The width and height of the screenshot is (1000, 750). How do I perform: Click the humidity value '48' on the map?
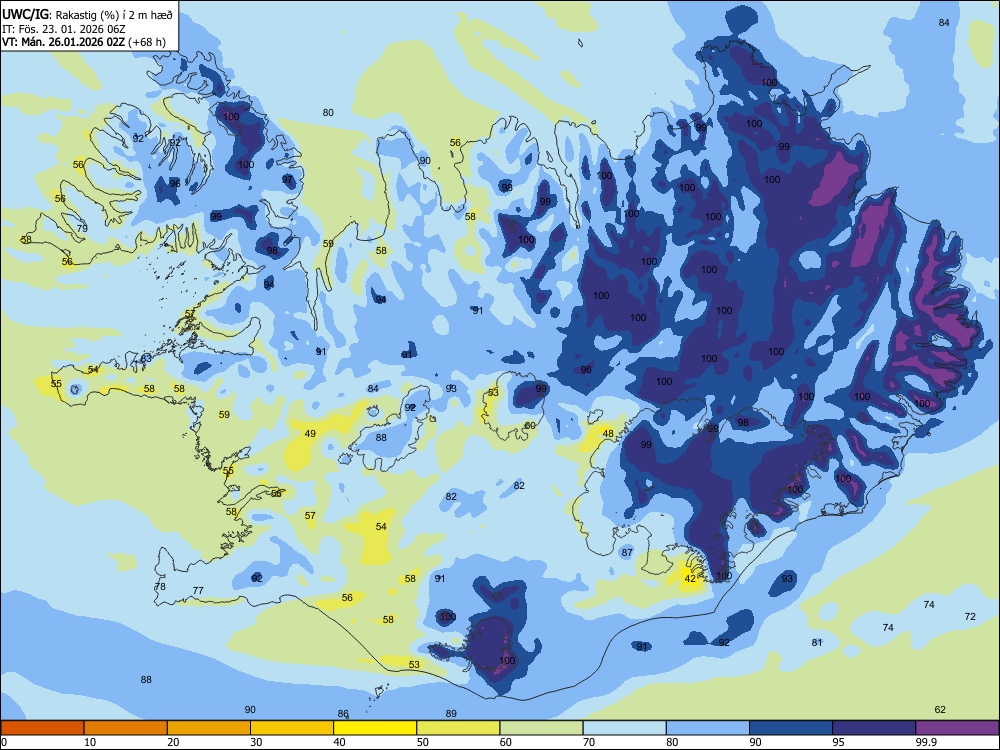(608, 434)
